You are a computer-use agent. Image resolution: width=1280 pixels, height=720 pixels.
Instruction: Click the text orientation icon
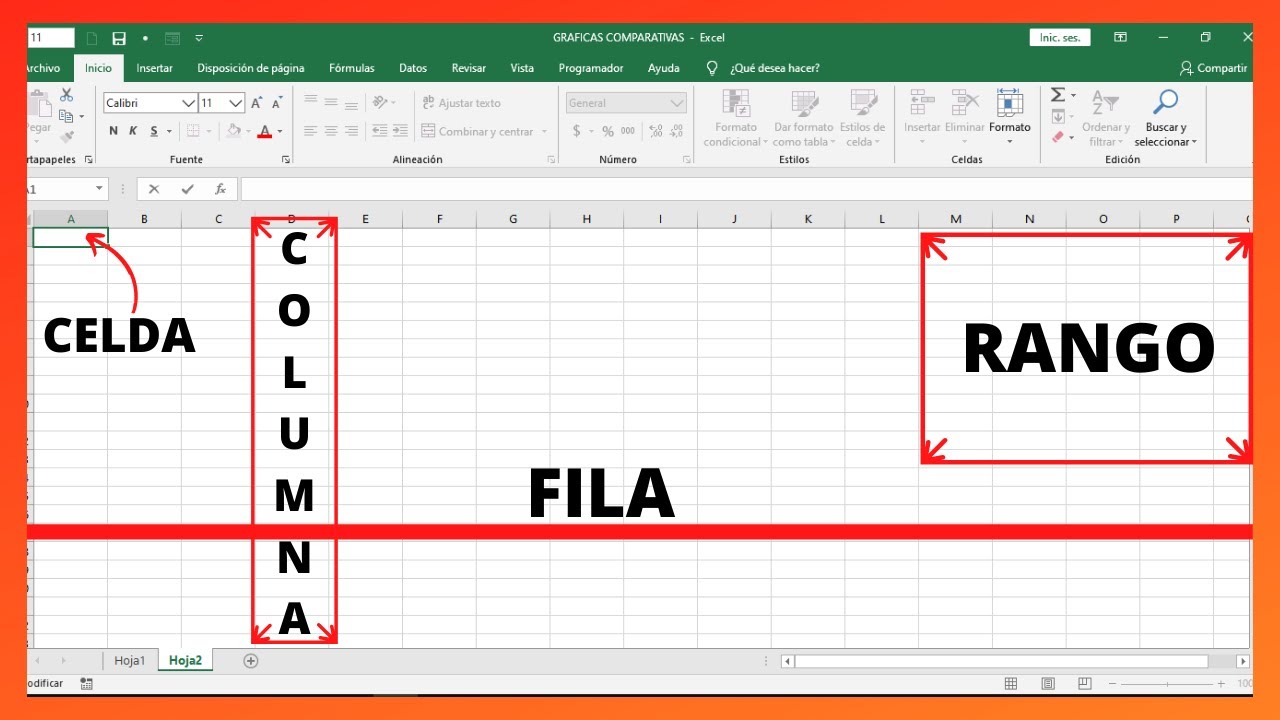[380, 102]
